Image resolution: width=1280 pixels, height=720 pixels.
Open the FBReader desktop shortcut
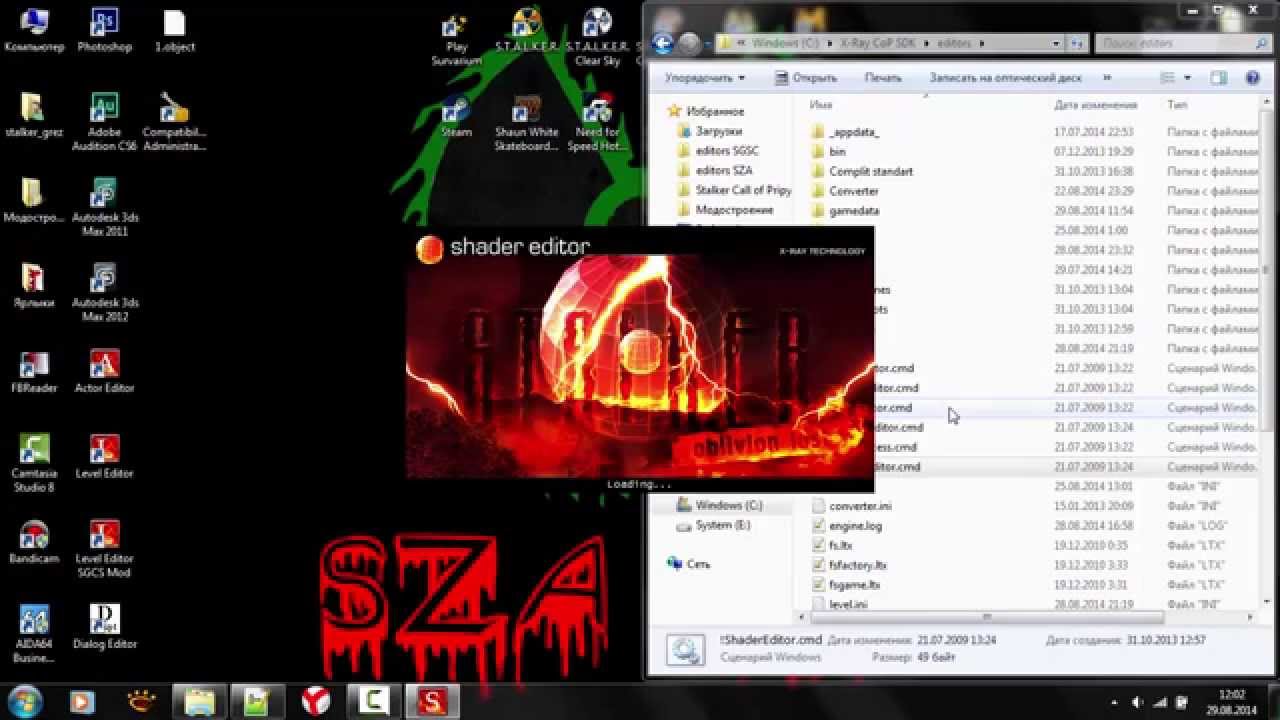coord(34,371)
